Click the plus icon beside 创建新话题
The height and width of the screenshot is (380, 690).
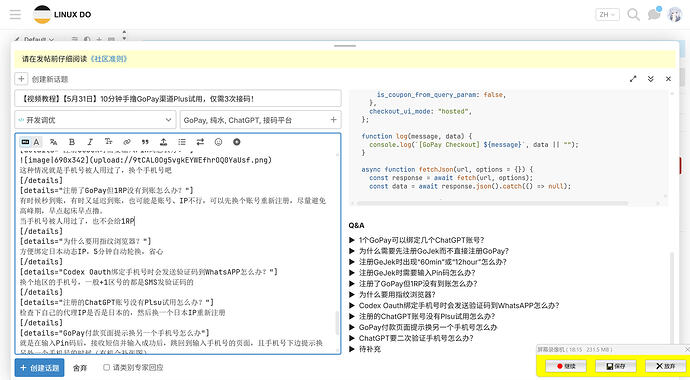point(21,79)
